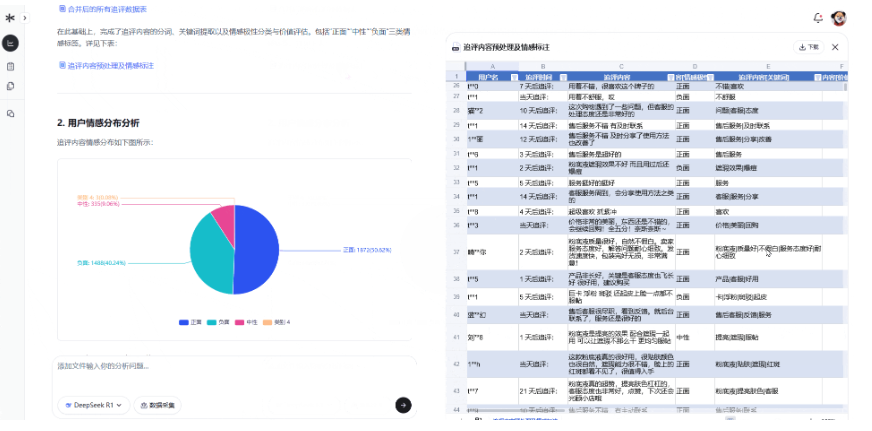Image resolution: width=872 pixels, height=431 pixels.
Task: Click the documents copy icon in sidebar
Action: [11, 87]
